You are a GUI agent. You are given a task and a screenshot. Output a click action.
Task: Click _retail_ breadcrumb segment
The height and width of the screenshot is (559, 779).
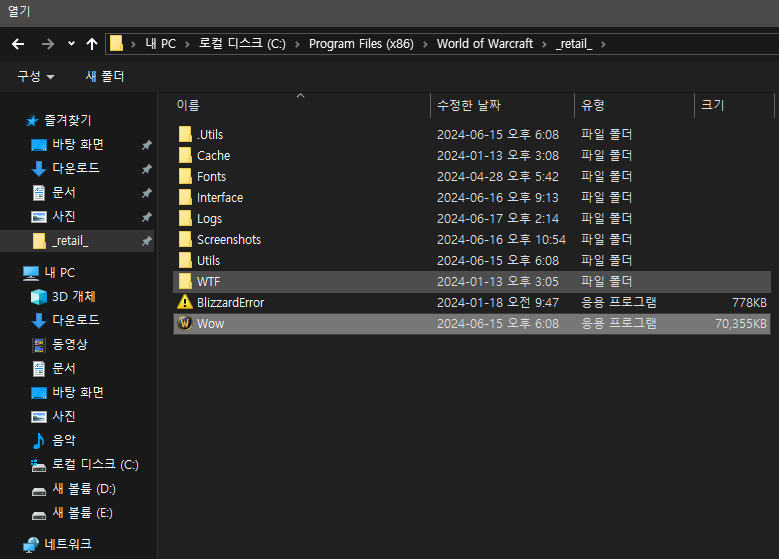pyautogui.click(x=574, y=44)
